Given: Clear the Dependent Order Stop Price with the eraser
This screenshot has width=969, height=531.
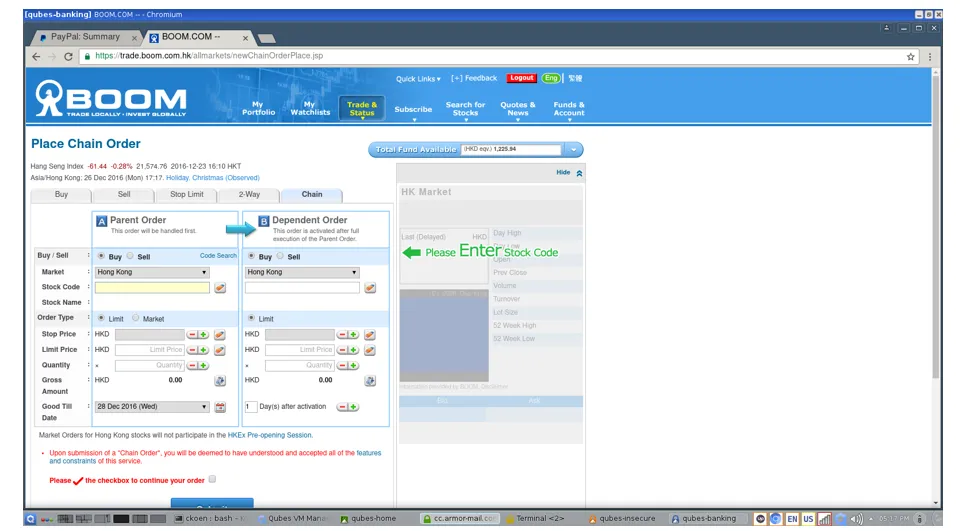Looking at the screenshot, I should point(370,334).
